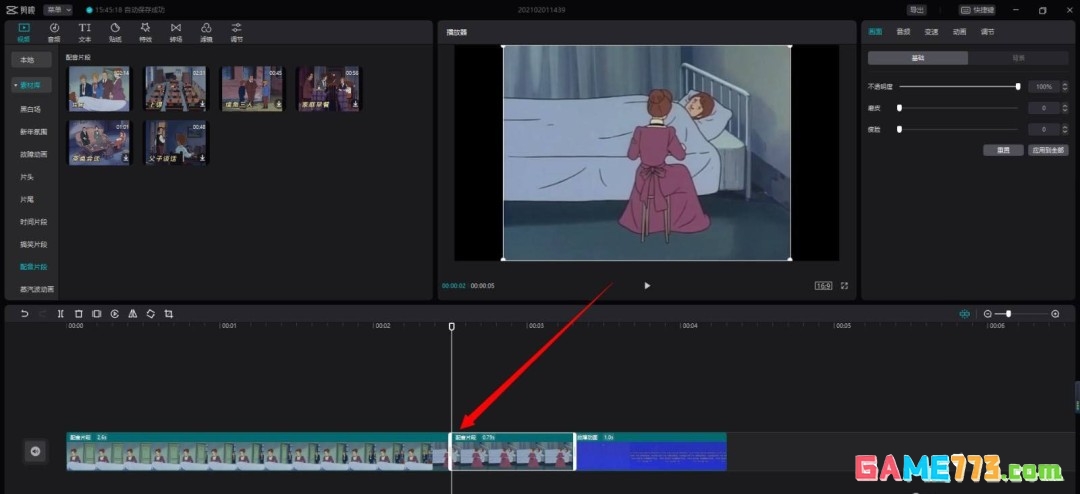Click the timeline zoom-in plus icon

1055,313
